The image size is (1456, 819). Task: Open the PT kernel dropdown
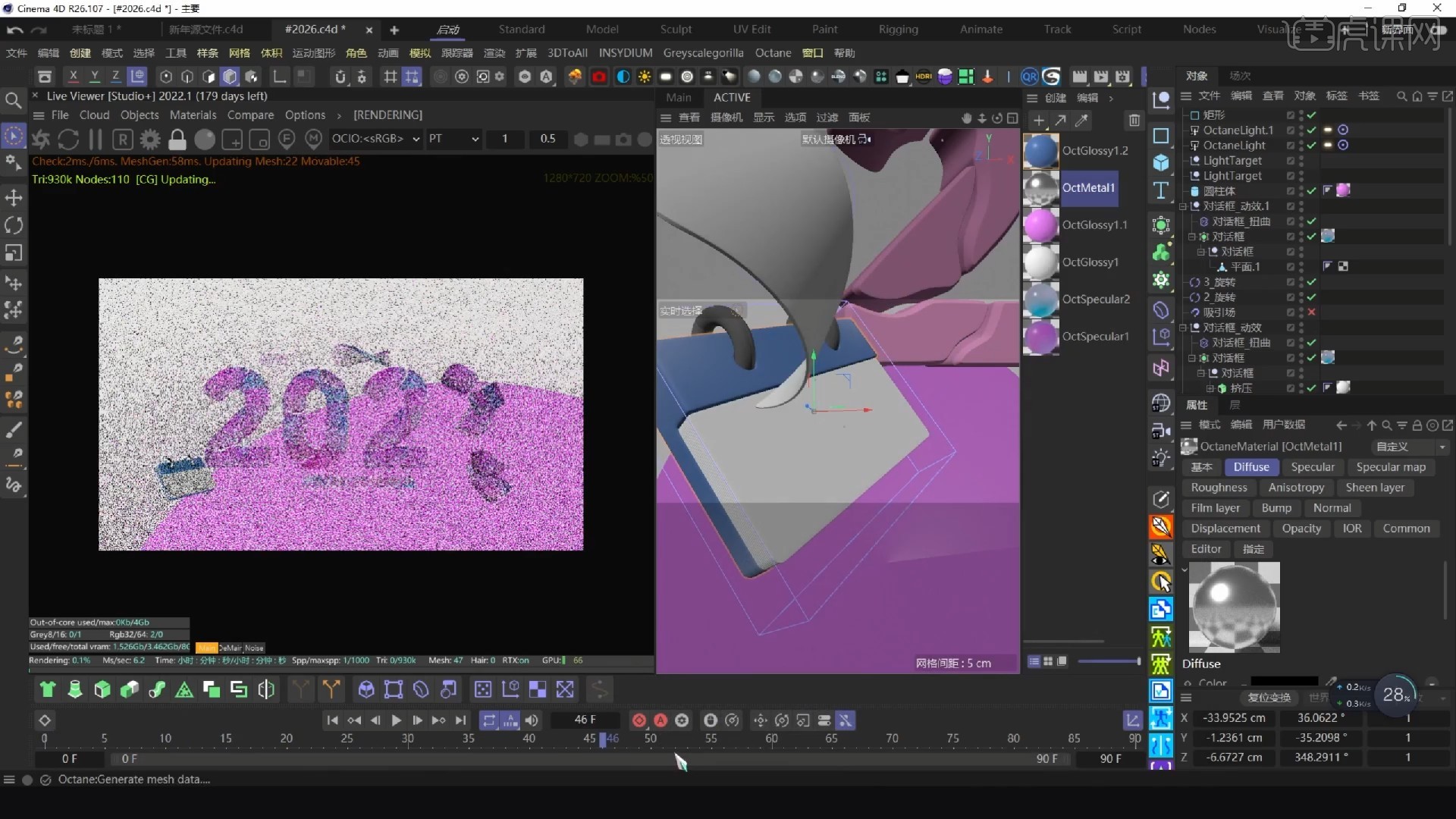point(453,139)
